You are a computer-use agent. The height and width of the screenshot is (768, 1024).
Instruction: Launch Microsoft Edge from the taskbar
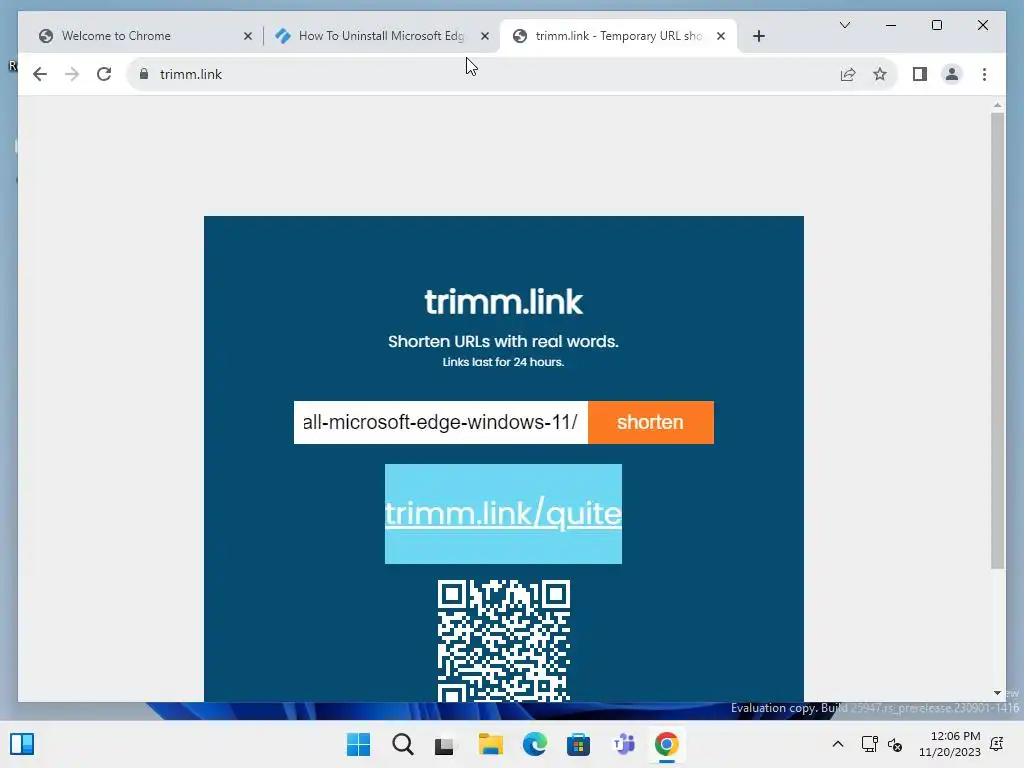pyautogui.click(x=534, y=744)
